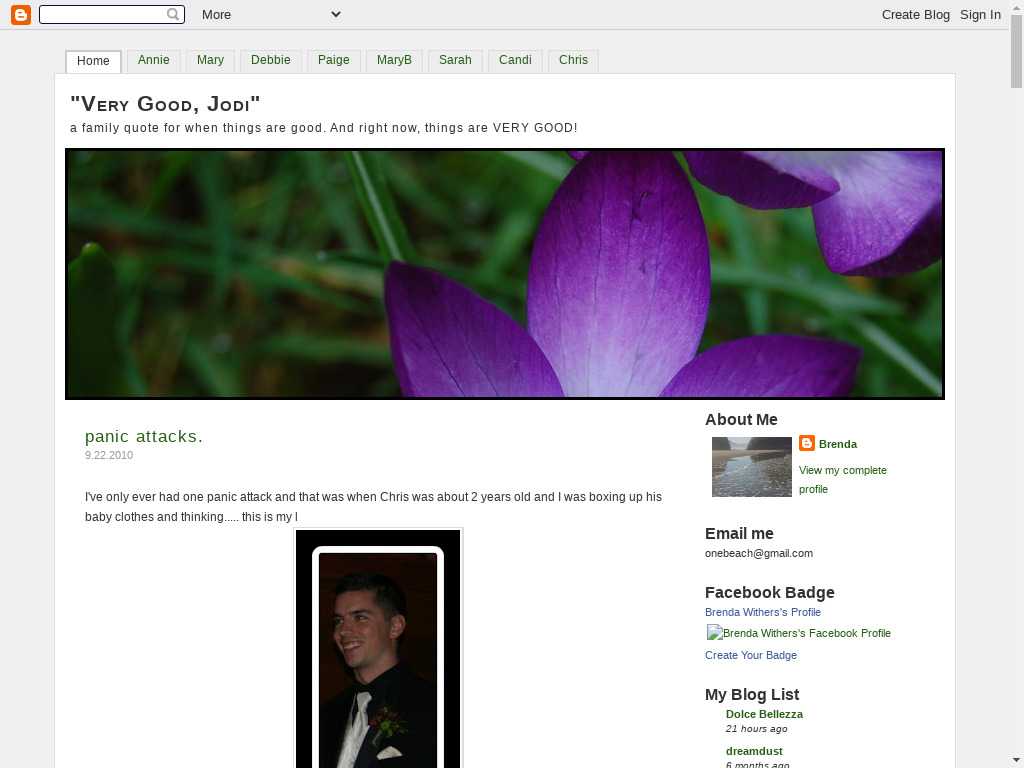Click the About Me beach thumbnail

coord(751,466)
